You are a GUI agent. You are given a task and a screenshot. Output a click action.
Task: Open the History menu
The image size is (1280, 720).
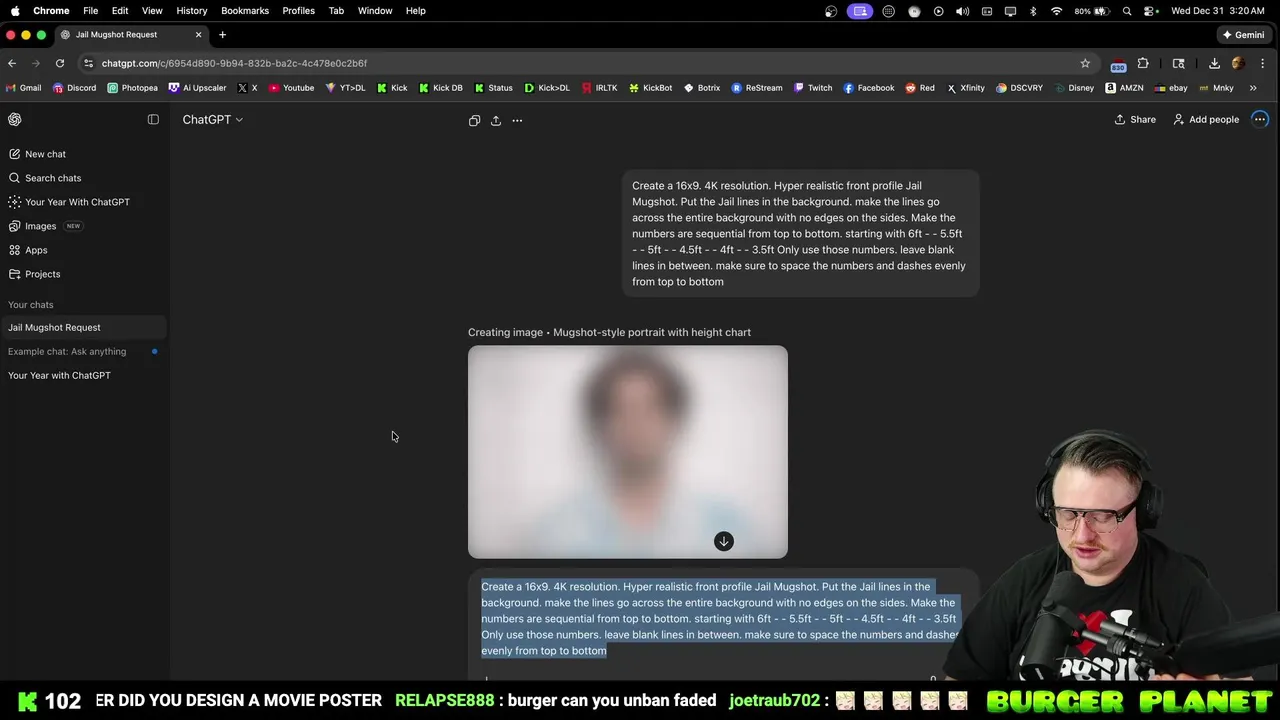pos(192,11)
